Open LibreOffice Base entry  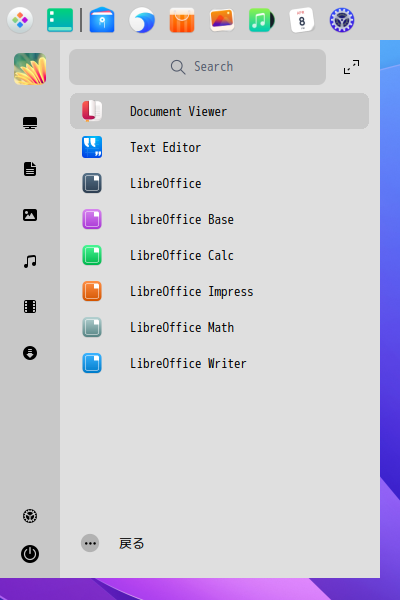pos(219,219)
